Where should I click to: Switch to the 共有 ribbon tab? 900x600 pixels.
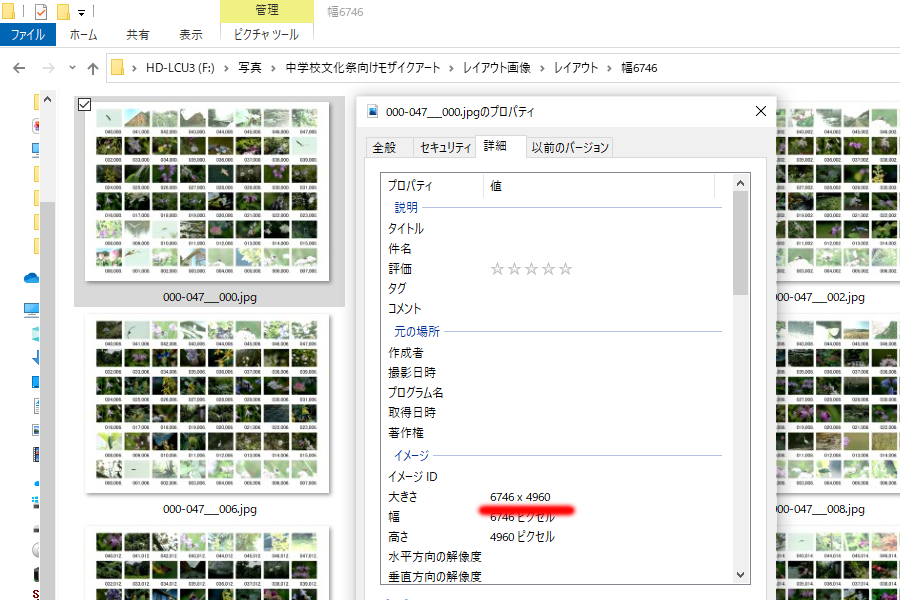(138, 35)
